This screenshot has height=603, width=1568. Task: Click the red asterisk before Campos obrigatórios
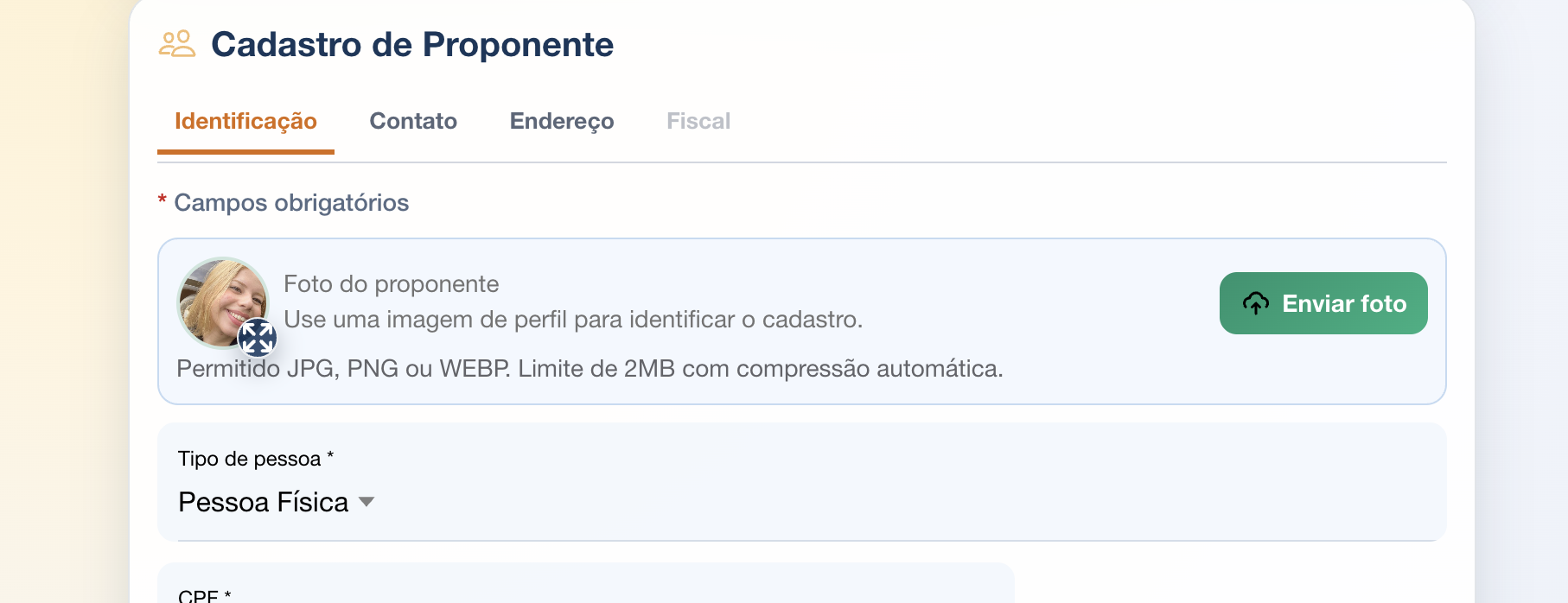pos(162,201)
